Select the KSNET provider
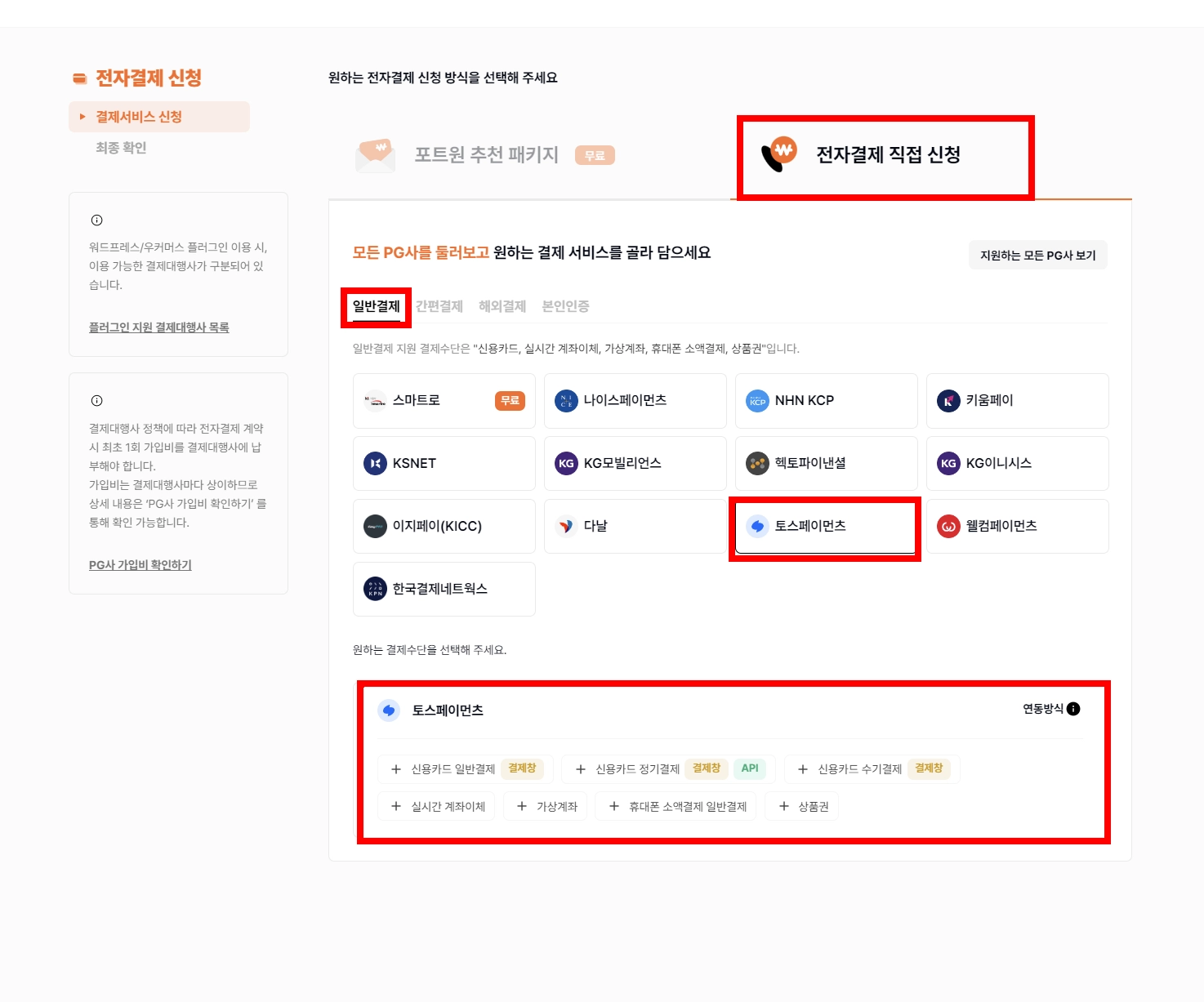The width and height of the screenshot is (1204, 1002). (x=444, y=463)
